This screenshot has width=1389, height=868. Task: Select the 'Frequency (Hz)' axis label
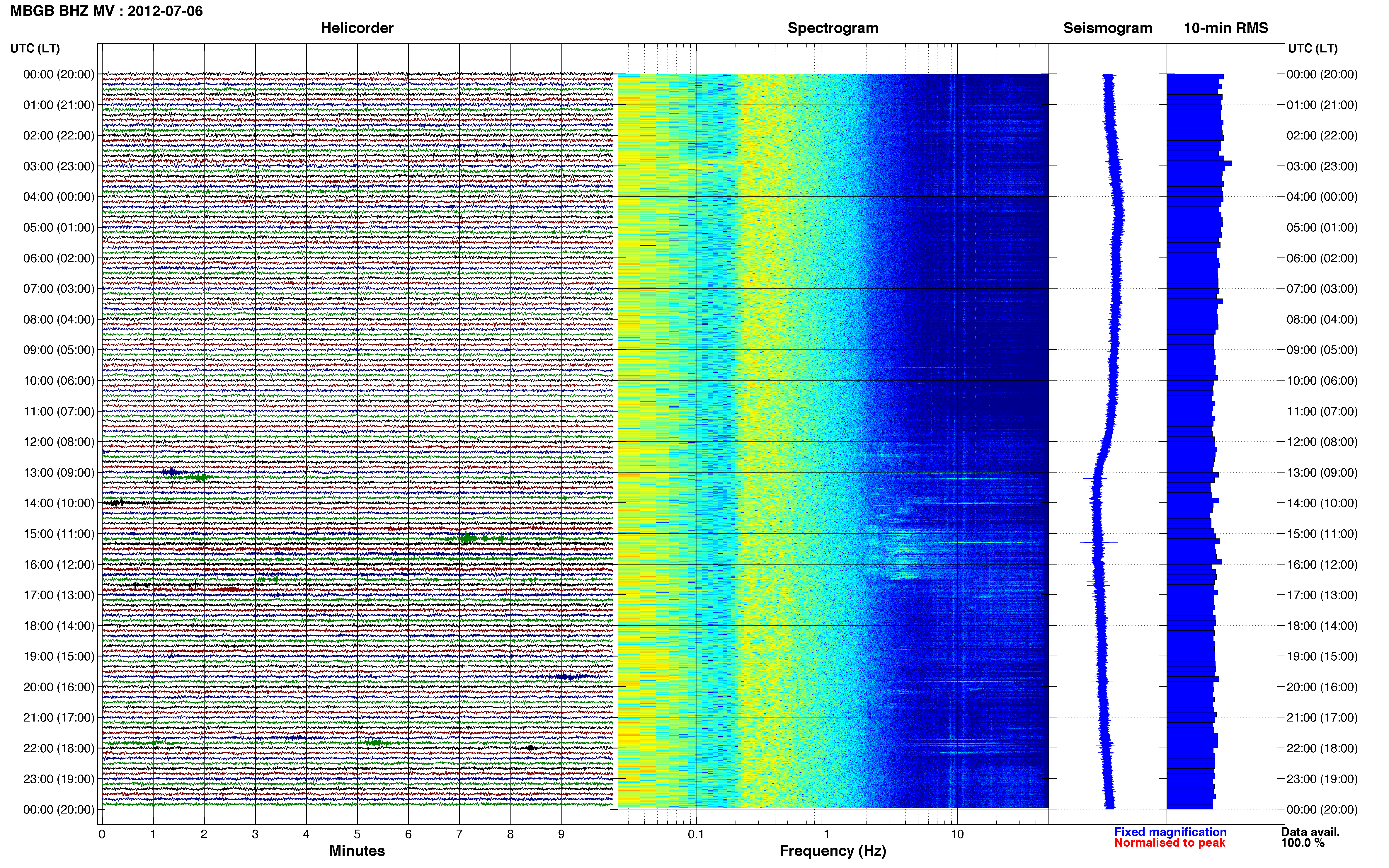833,851
